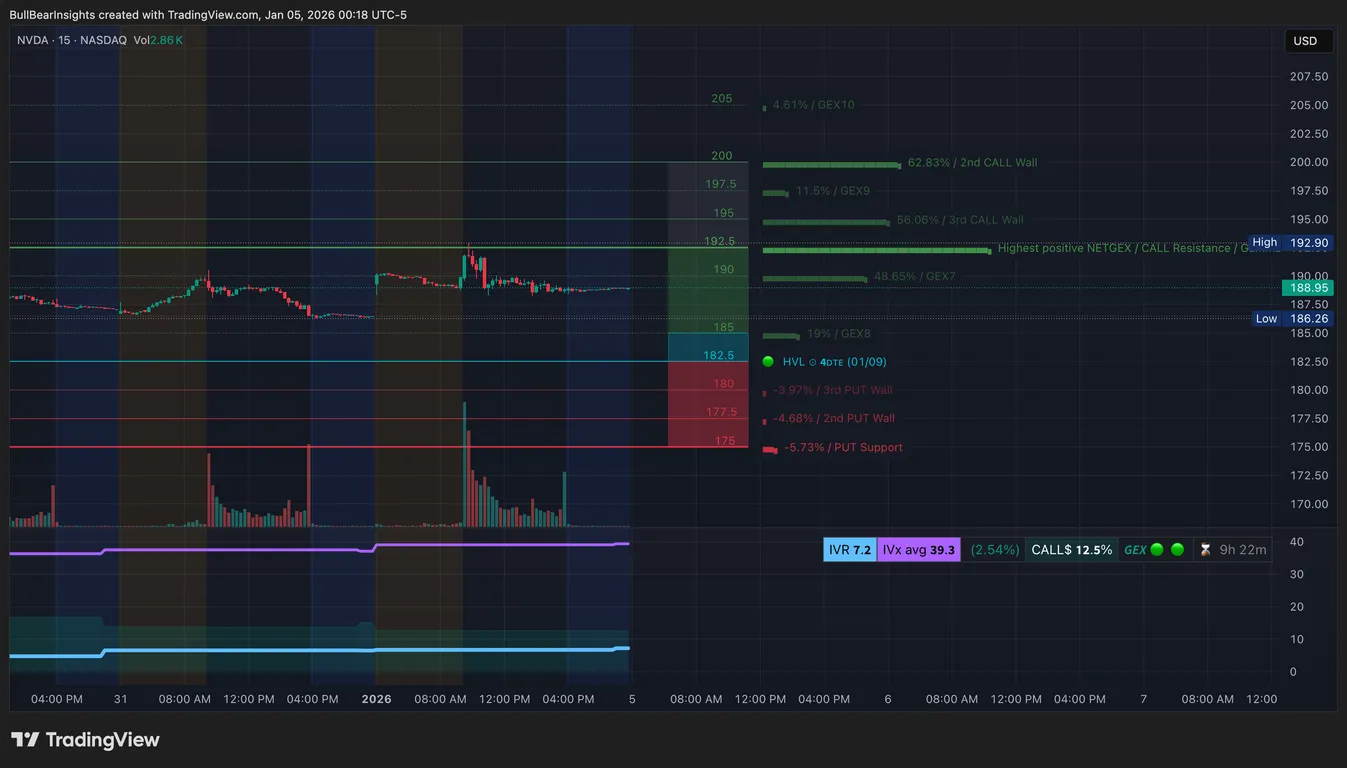Click the second green GEX status dot

[x=1177, y=550]
